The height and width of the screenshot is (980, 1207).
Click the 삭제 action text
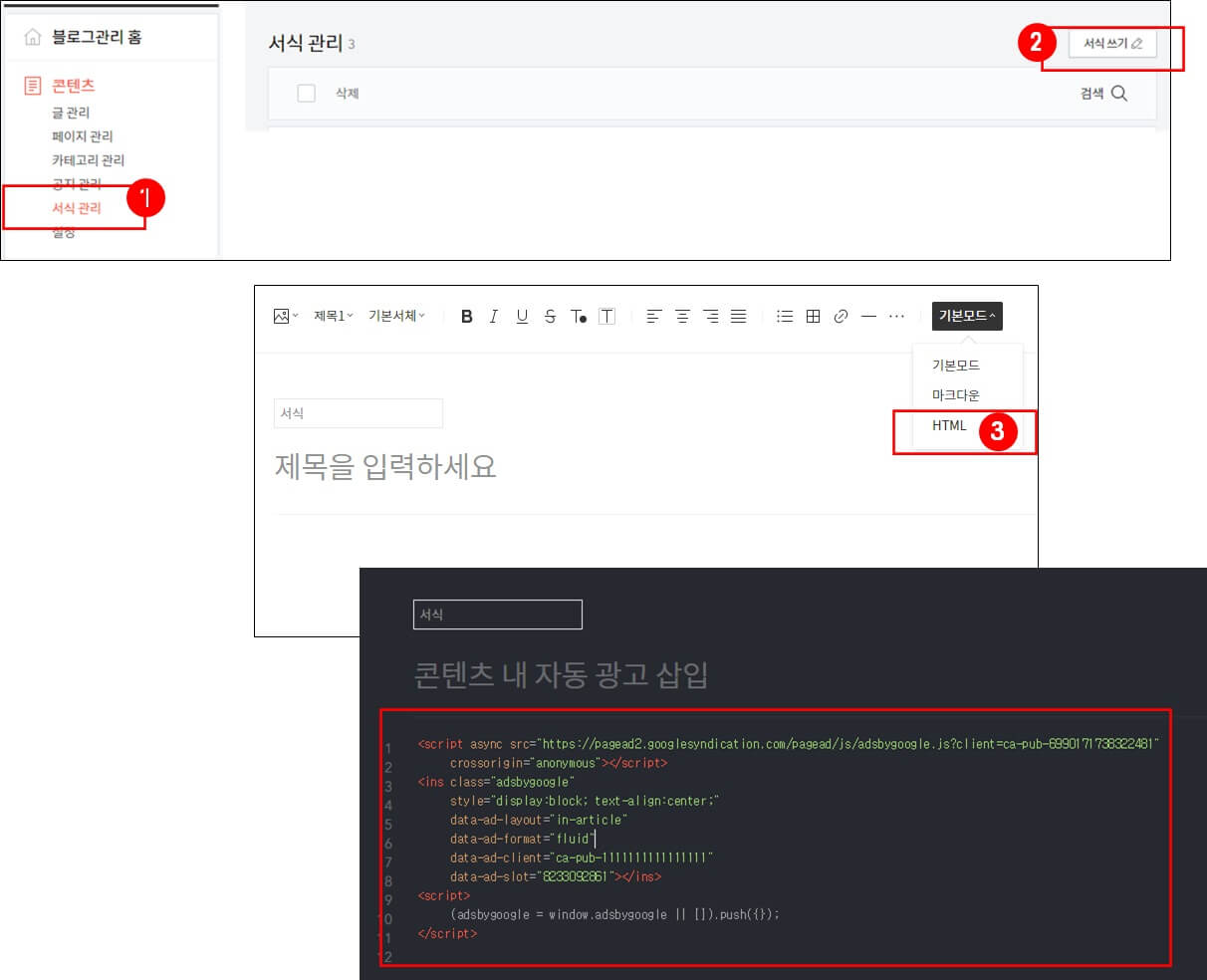[347, 94]
